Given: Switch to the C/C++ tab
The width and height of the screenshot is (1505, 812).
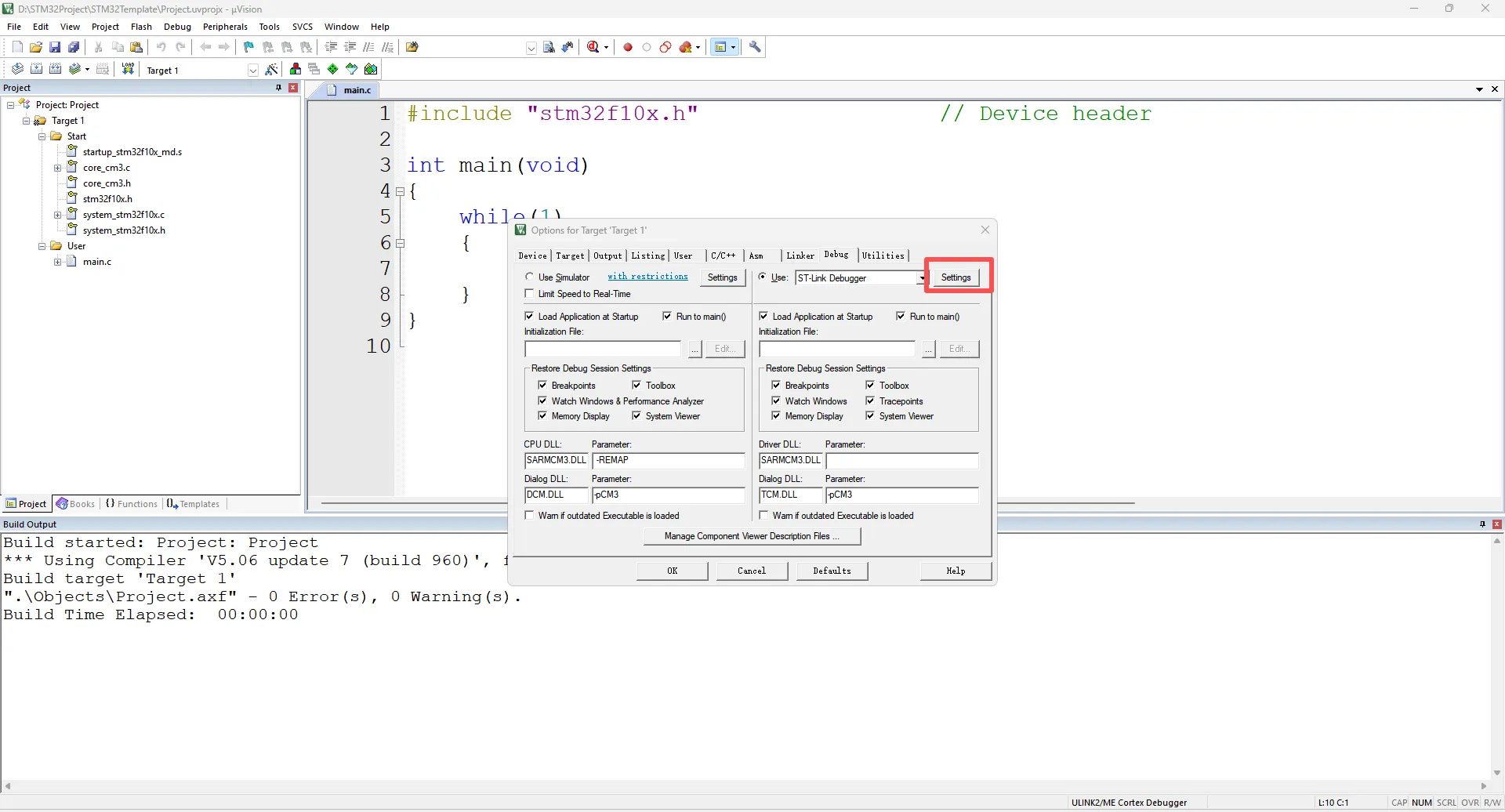Looking at the screenshot, I should (x=723, y=256).
